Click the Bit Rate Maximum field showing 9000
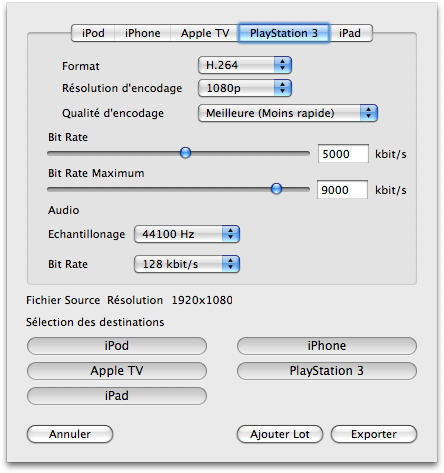444x473 pixels. 342,190
